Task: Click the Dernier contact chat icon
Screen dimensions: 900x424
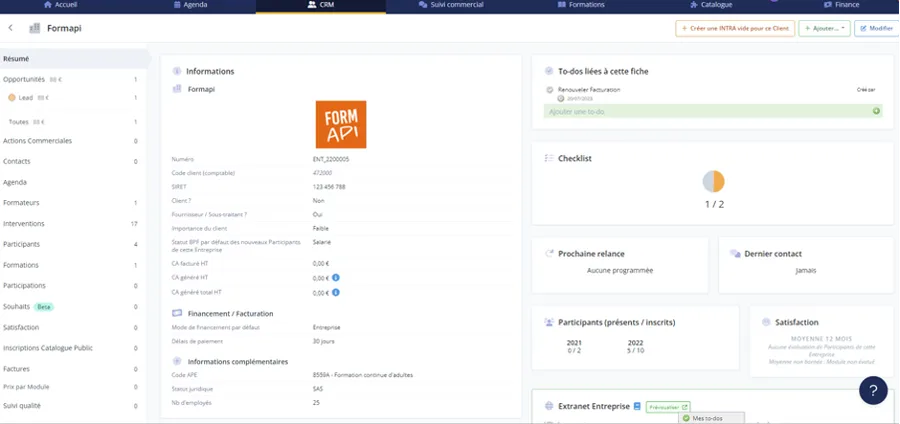Action: (735, 254)
